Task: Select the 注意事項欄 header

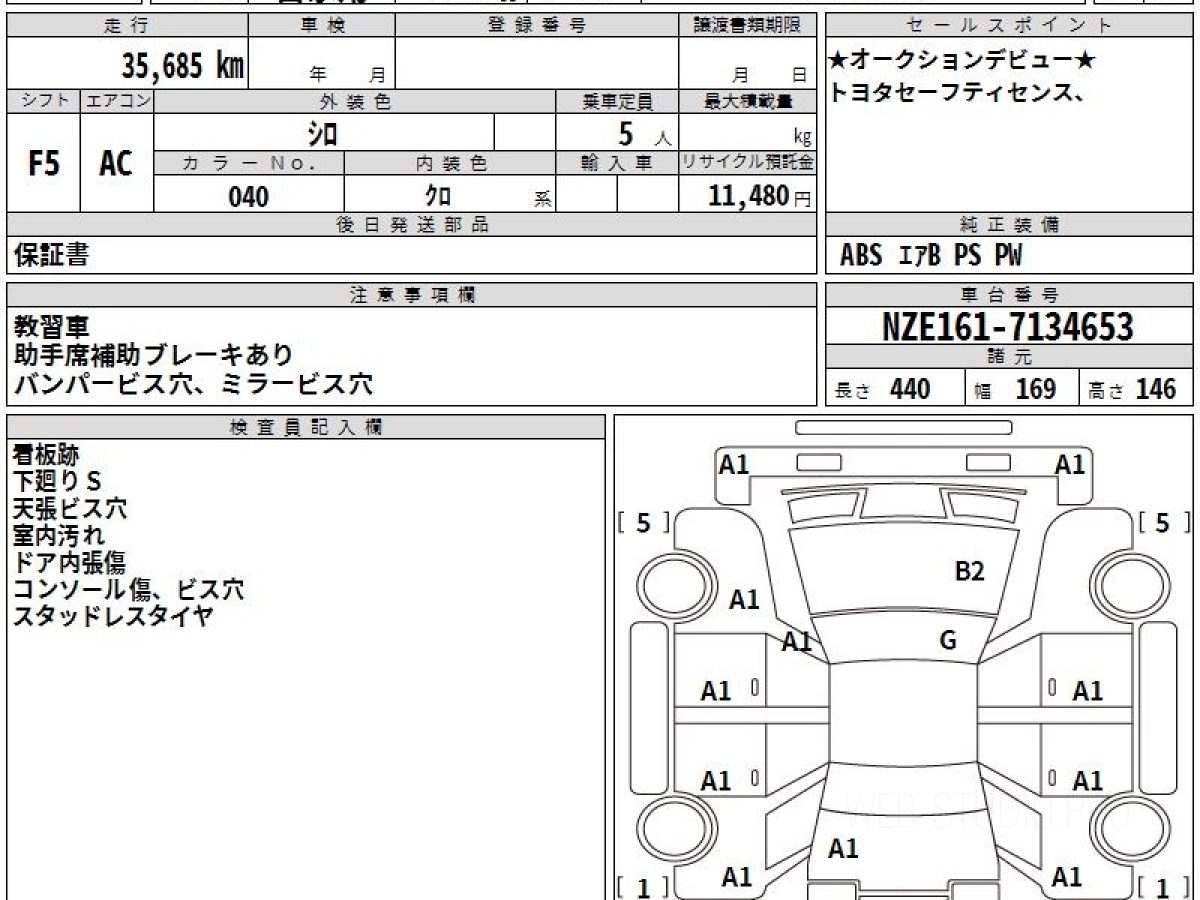Action: [412, 295]
